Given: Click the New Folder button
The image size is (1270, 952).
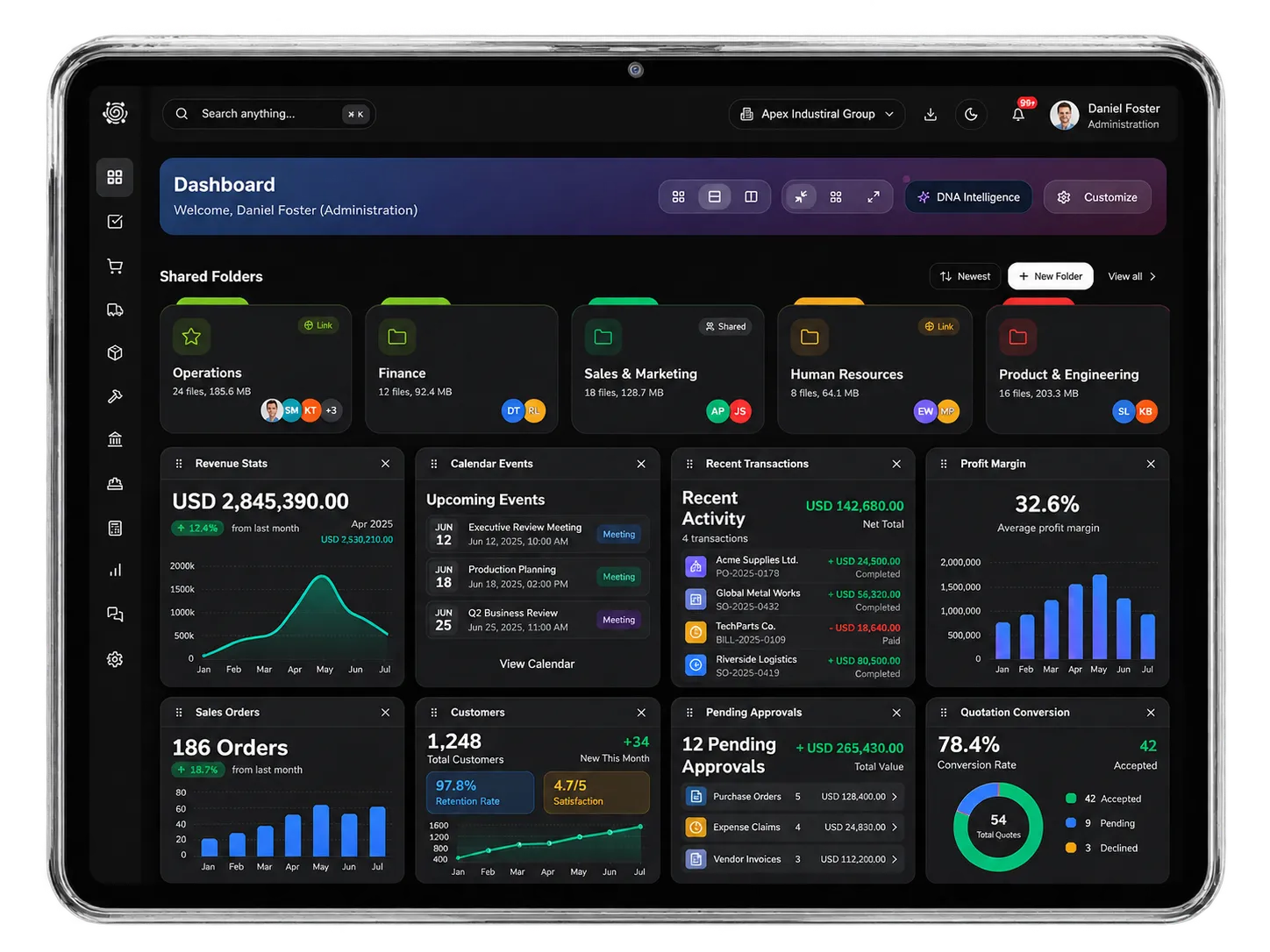Looking at the screenshot, I should [1050, 276].
